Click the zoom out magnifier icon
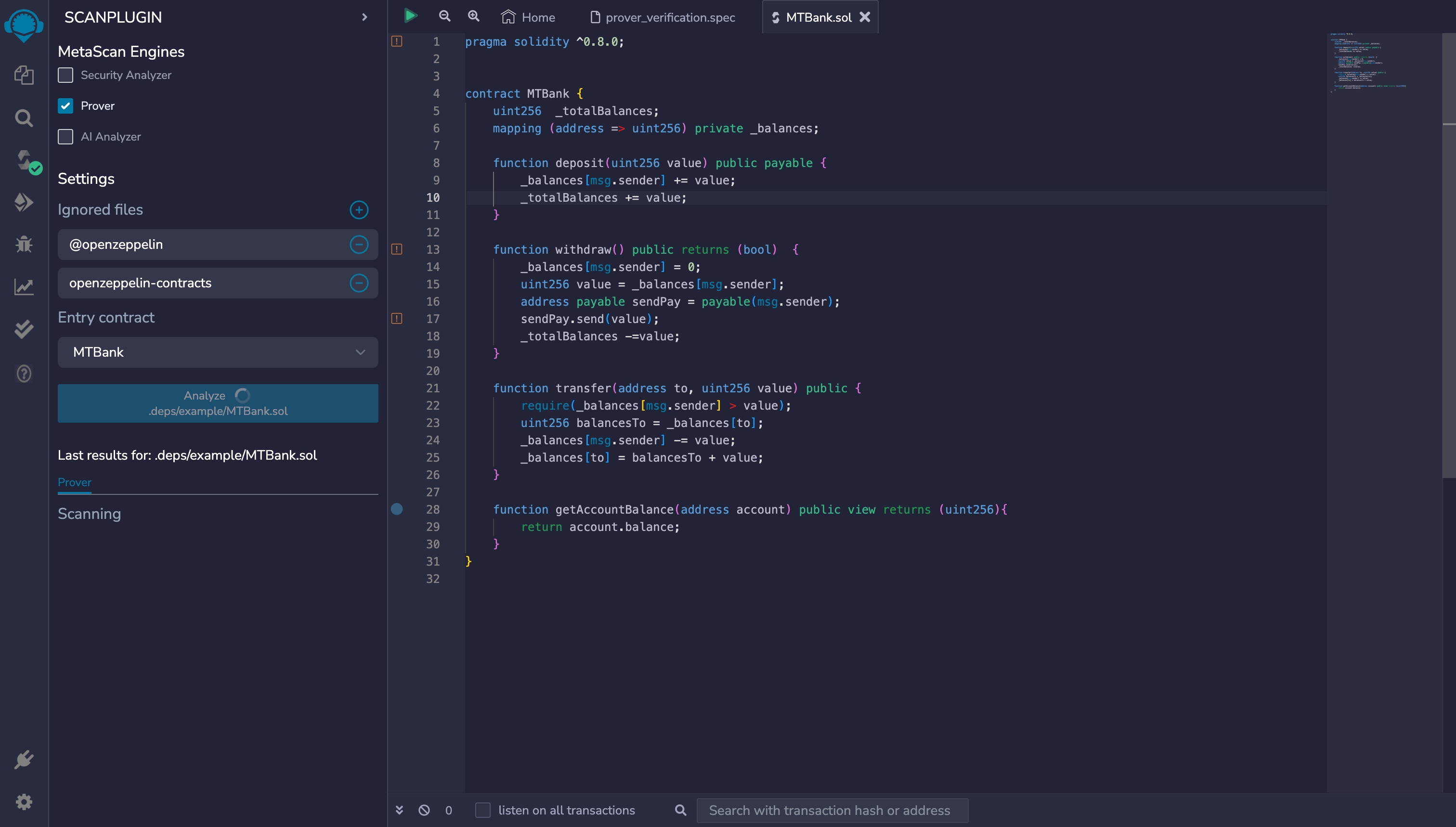 tap(445, 16)
